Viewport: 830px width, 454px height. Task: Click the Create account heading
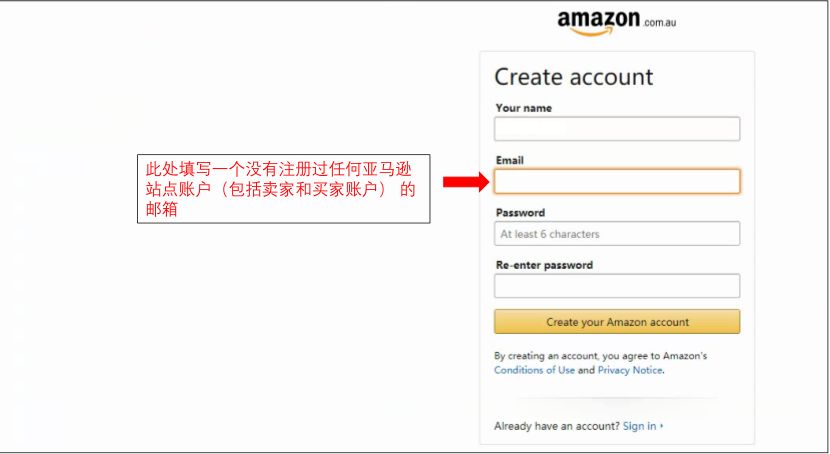pyautogui.click(x=573, y=77)
